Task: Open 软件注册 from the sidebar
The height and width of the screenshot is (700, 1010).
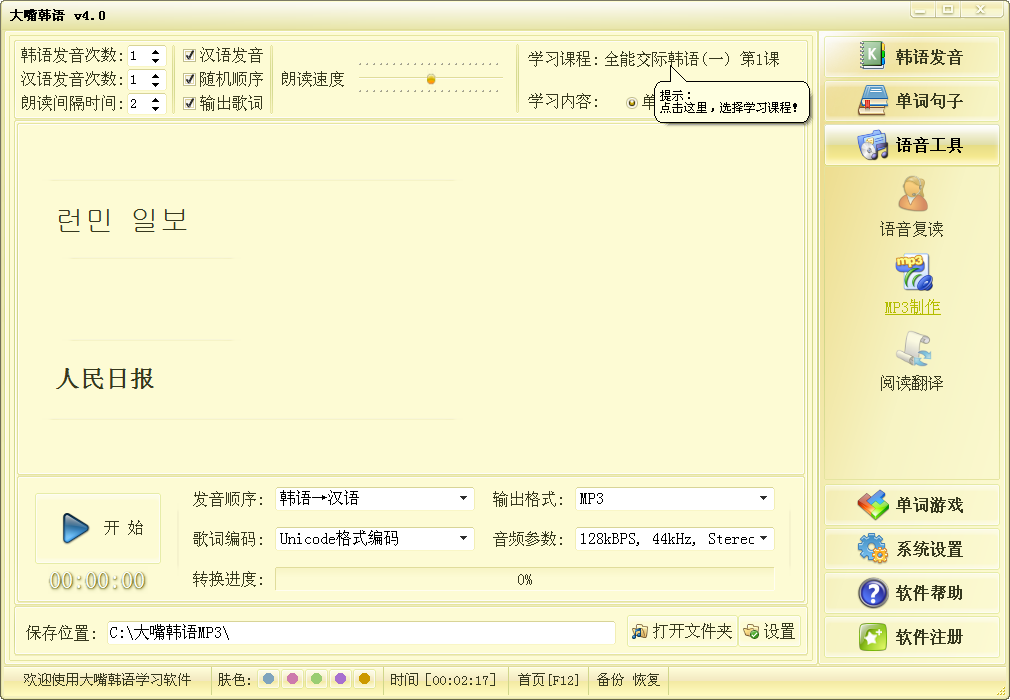Action: [x=911, y=637]
